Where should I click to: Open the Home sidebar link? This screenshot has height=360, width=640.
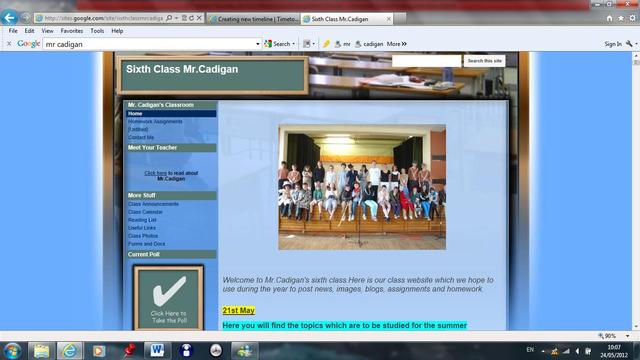(171, 113)
